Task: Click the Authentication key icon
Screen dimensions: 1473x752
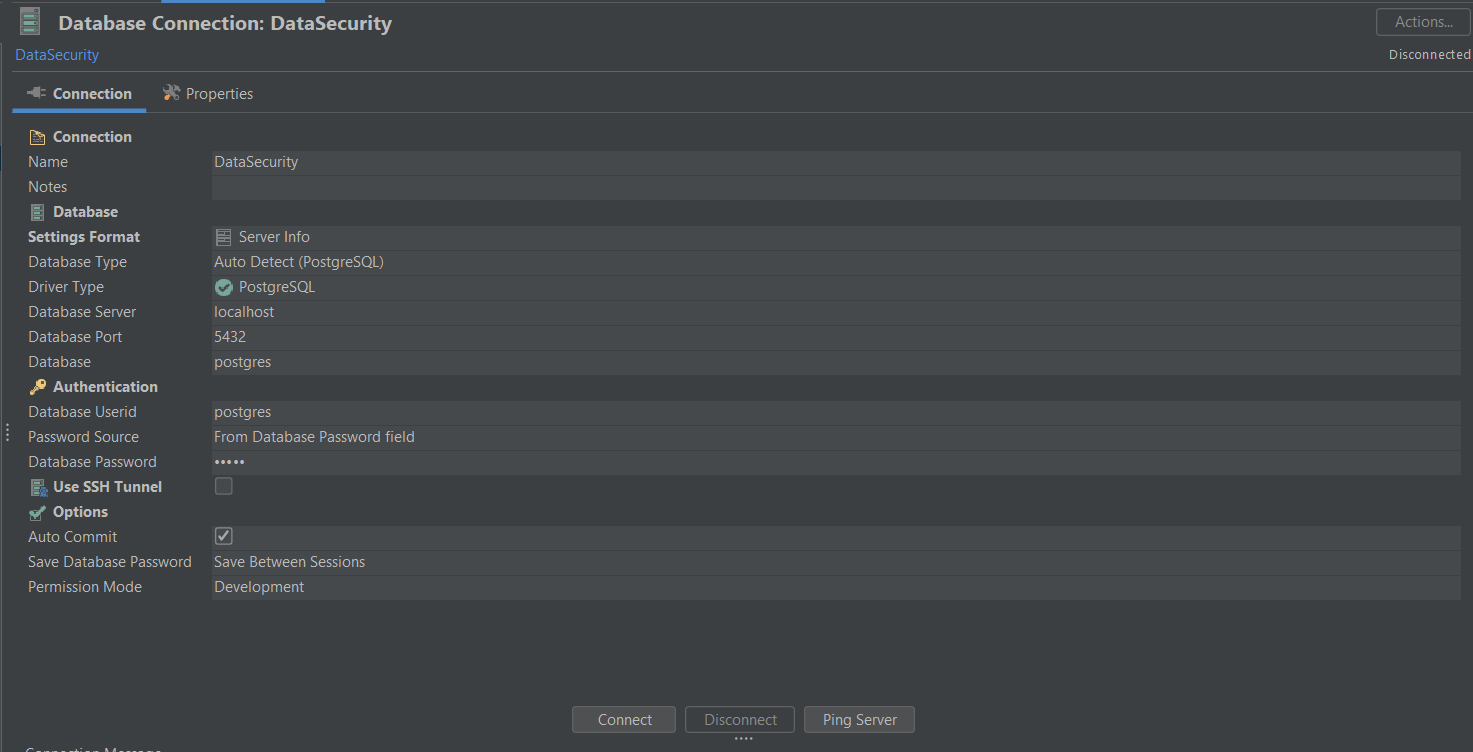Action: [x=38, y=386]
